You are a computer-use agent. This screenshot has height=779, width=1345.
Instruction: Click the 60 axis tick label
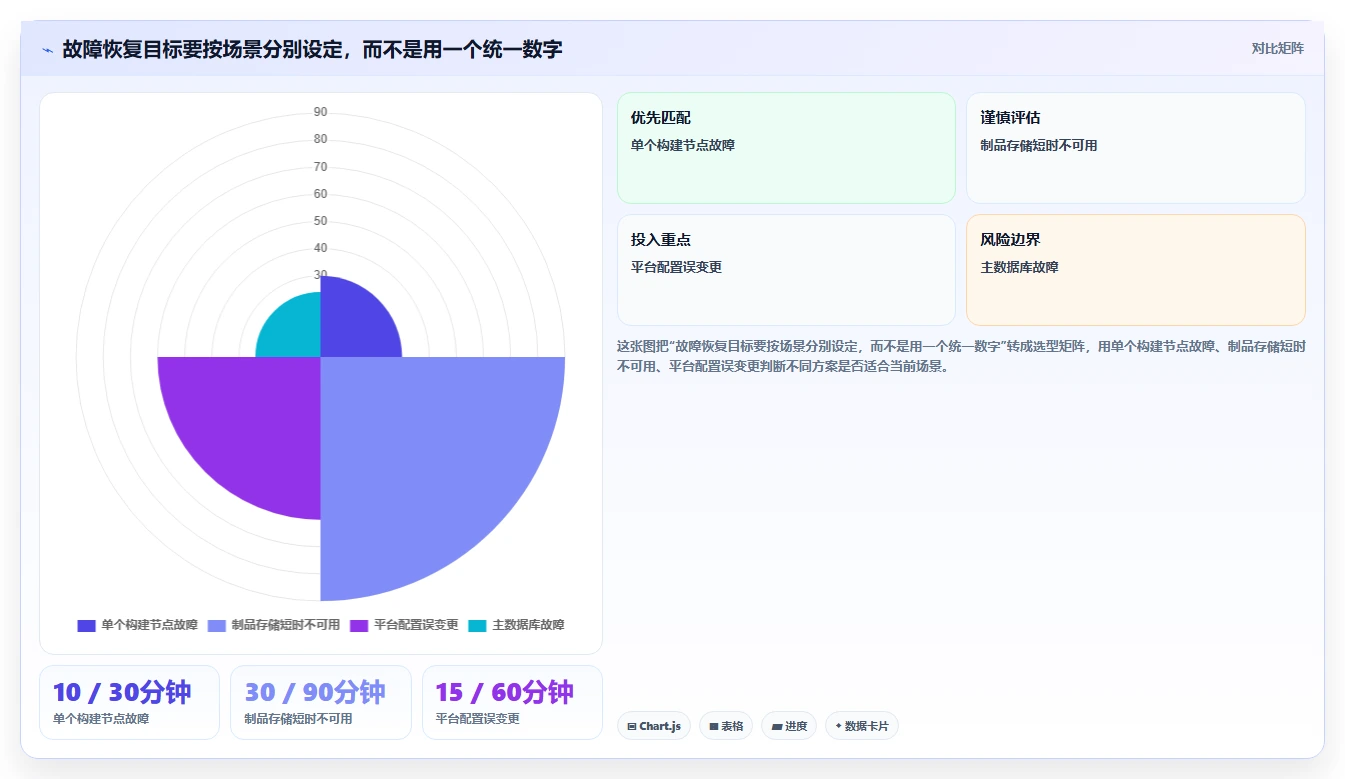[x=320, y=194]
